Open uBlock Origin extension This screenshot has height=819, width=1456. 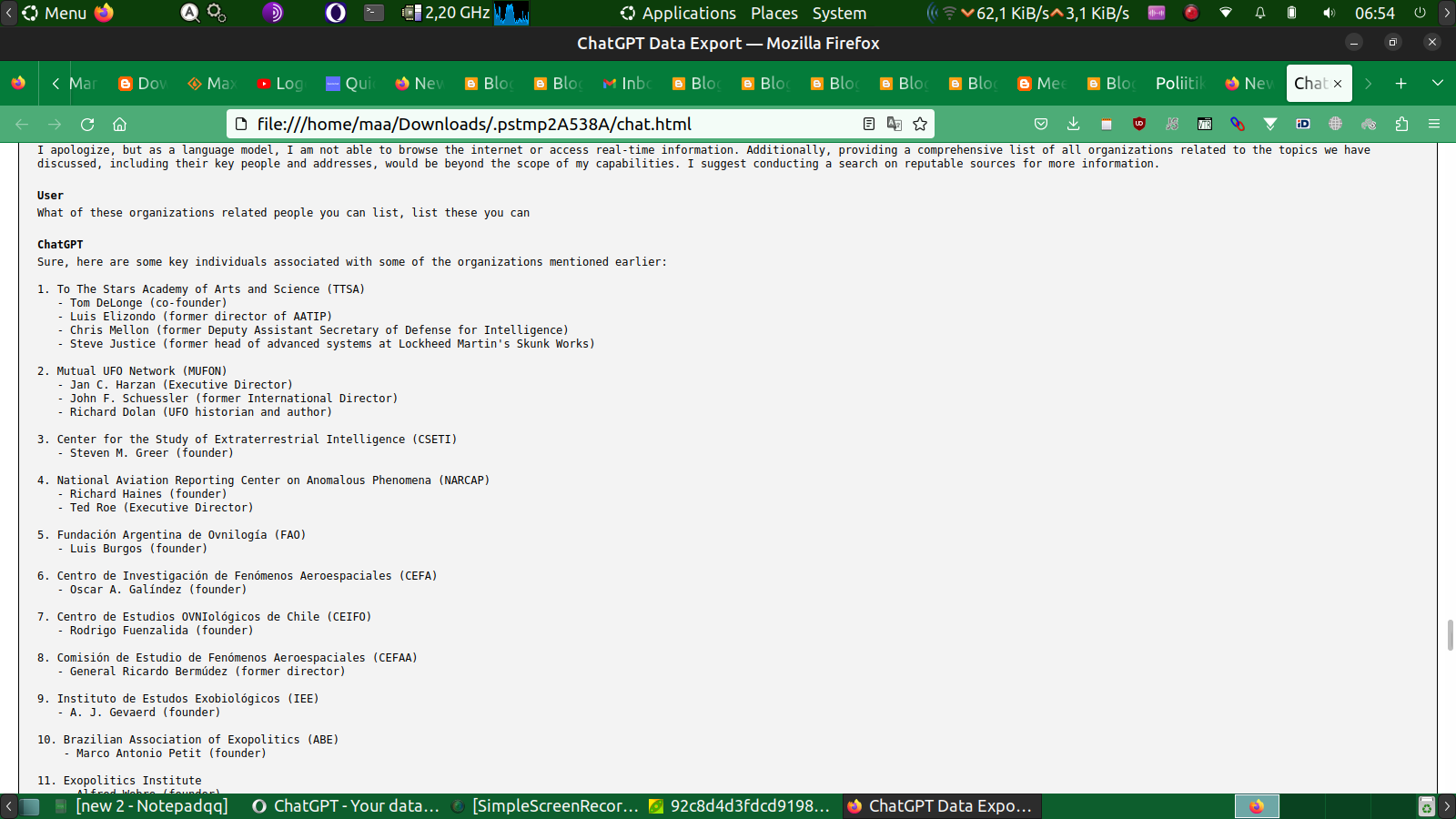point(1139,124)
